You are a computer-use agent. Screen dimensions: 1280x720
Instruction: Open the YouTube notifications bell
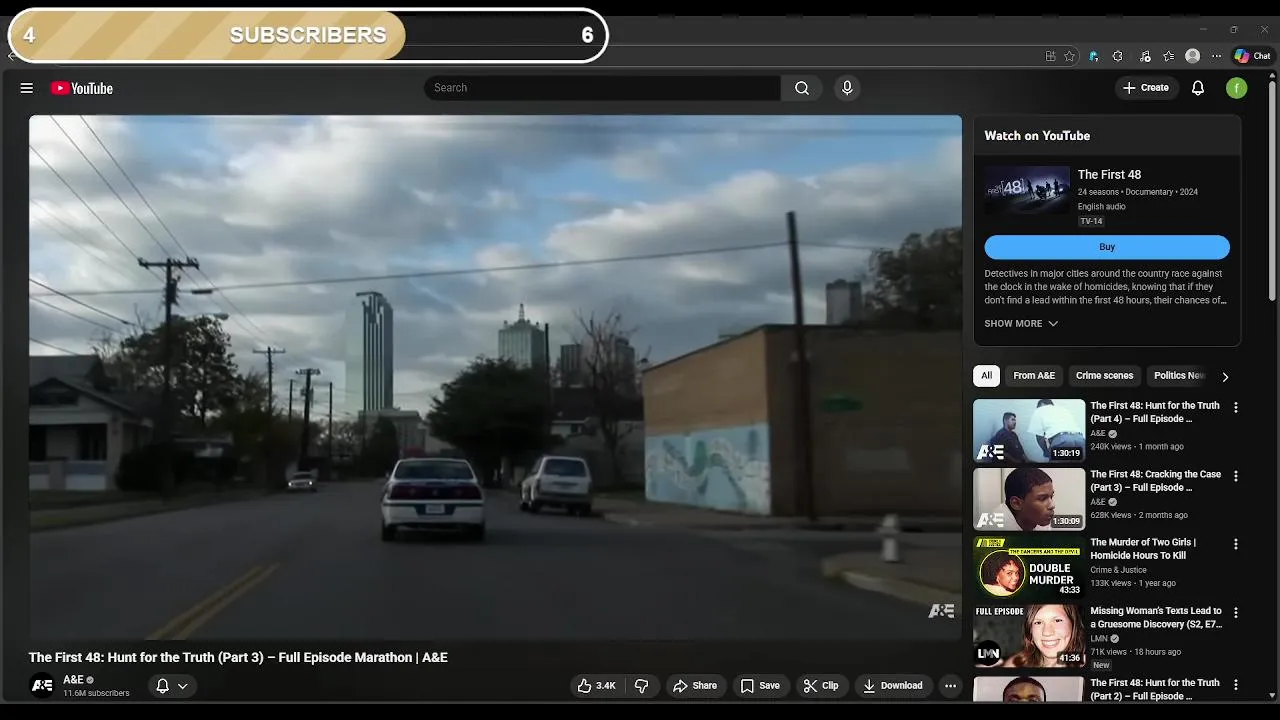(1198, 88)
